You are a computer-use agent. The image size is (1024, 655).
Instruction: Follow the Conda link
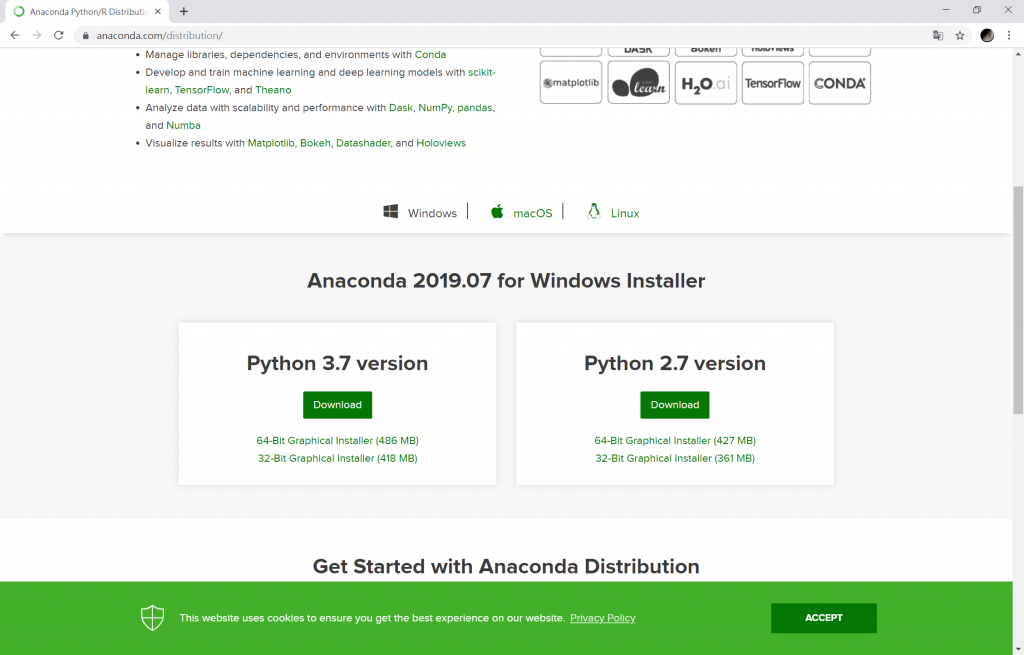pyautogui.click(x=430, y=55)
